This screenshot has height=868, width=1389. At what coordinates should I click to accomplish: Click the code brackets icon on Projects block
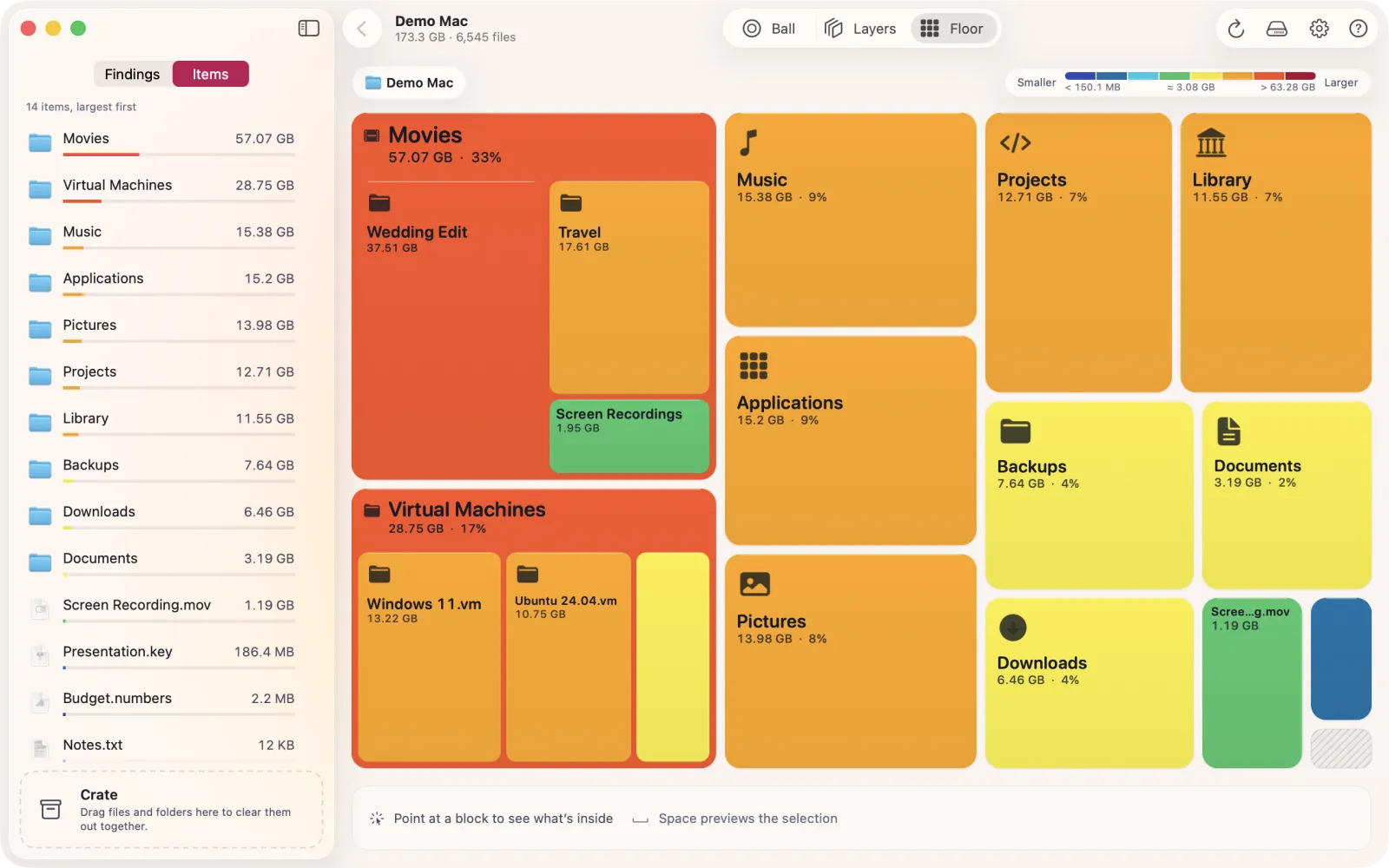(1015, 142)
